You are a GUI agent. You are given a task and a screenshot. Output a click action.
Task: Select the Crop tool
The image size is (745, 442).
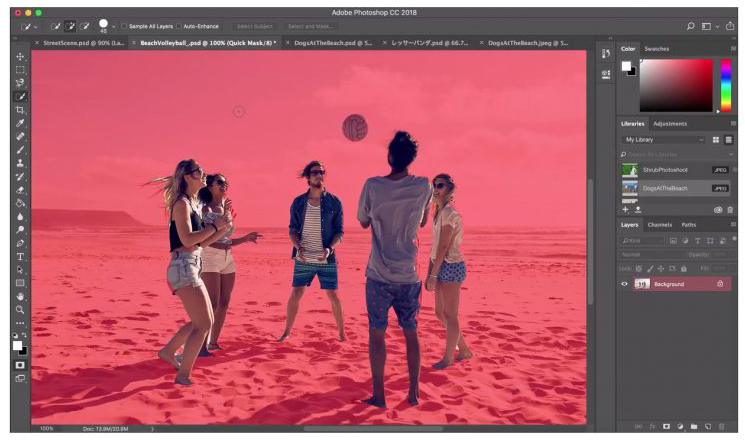[x=20, y=109]
